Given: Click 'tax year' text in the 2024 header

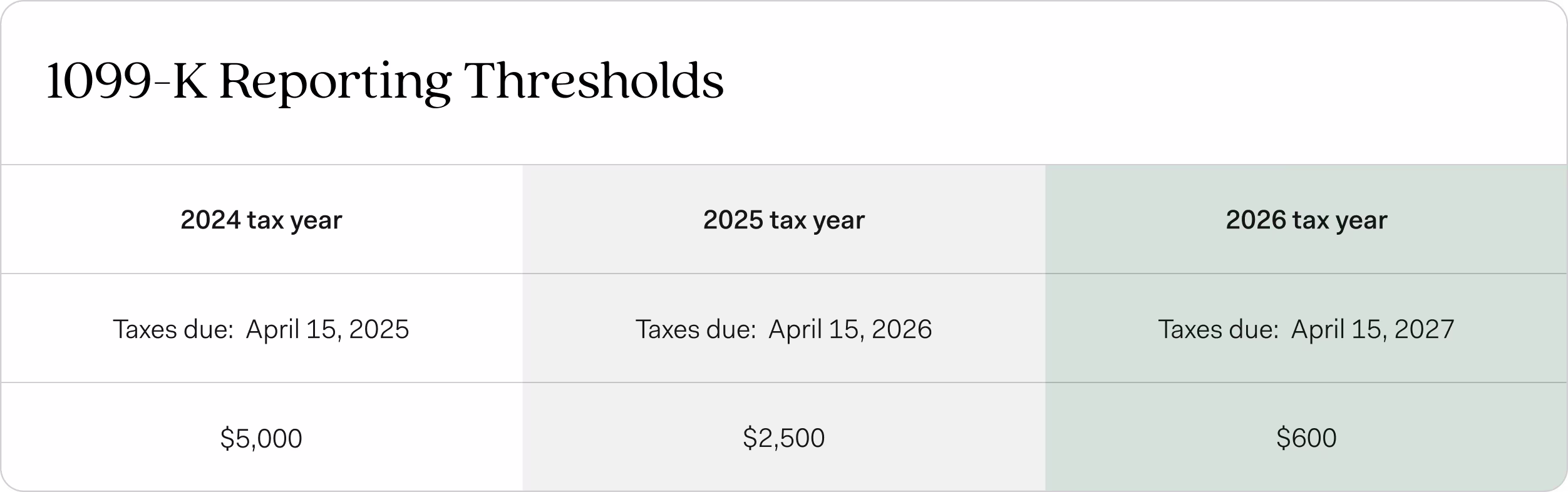Looking at the screenshot, I should tap(294, 221).
